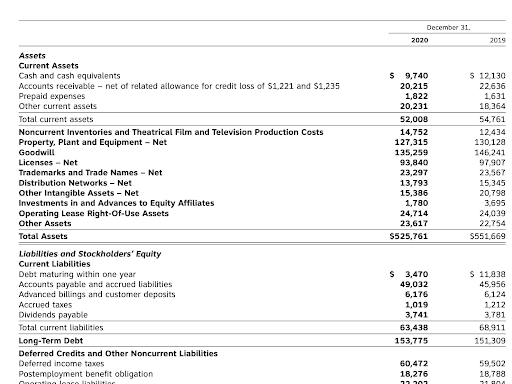Select the Noncurrent Inventories and Theatrical Film label
512x384 pixels.
point(171,132)
